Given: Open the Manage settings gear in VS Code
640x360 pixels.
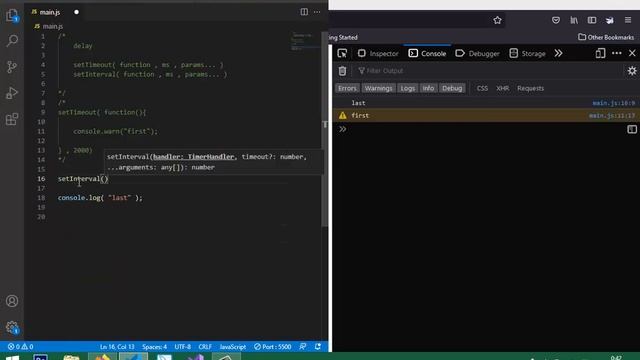Looking at the screenshot, I should pos(12,327).
